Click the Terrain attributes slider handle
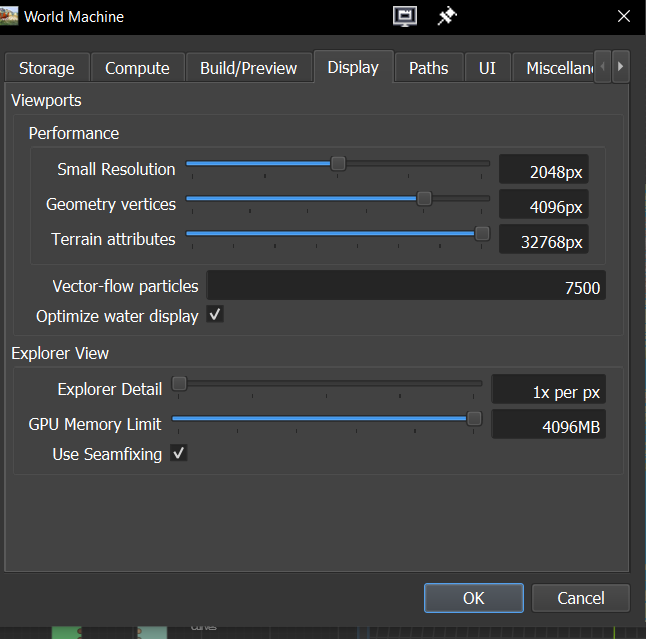Screen dimensions: 646x639 [482, 234]
